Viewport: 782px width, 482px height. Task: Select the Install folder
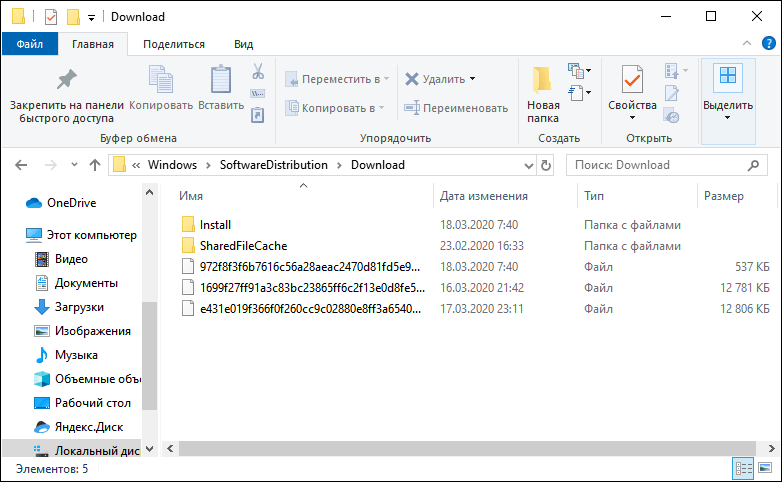(x=215, y=225)
